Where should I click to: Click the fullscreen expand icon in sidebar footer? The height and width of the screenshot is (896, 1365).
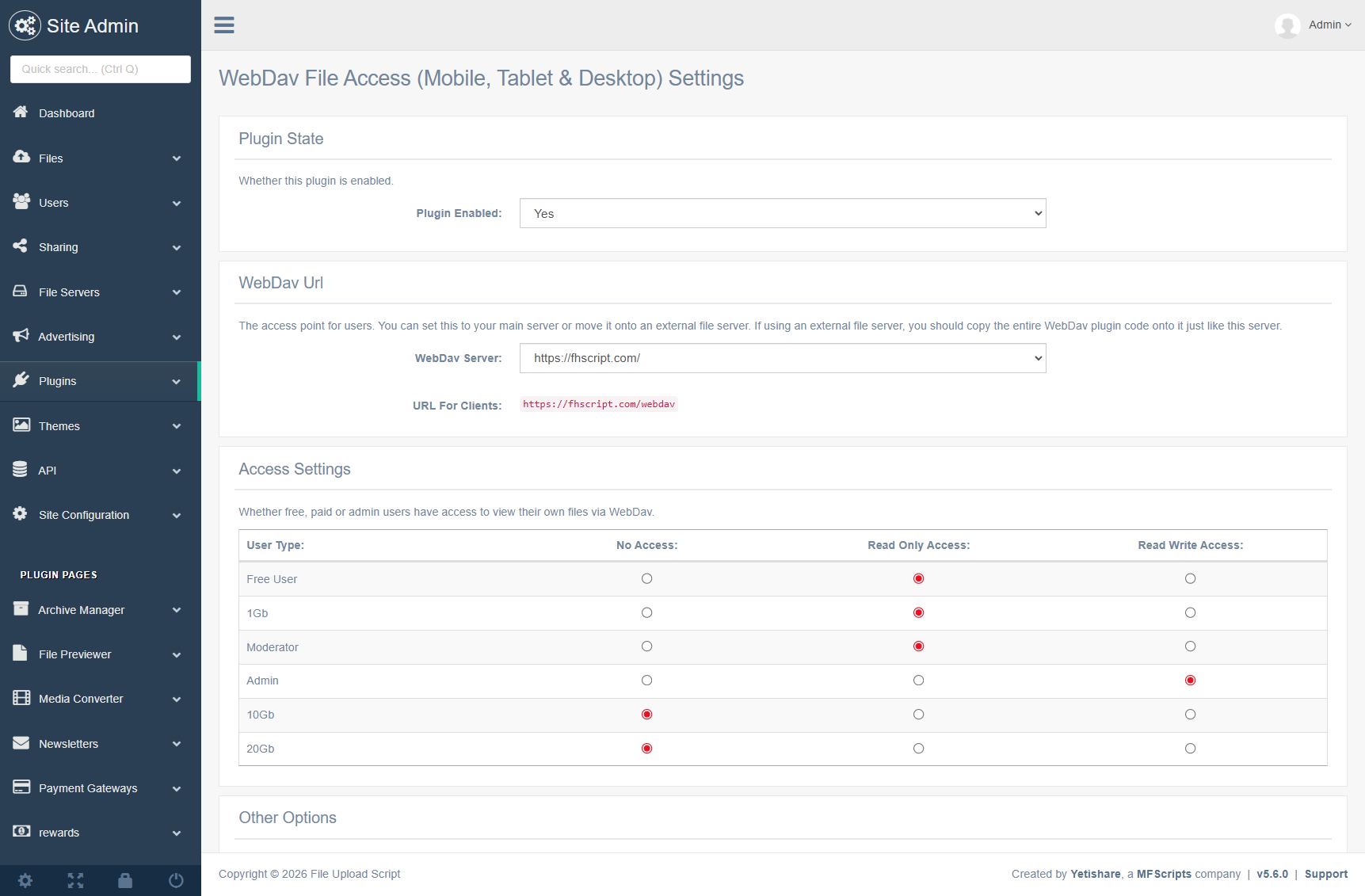point(75,880)
